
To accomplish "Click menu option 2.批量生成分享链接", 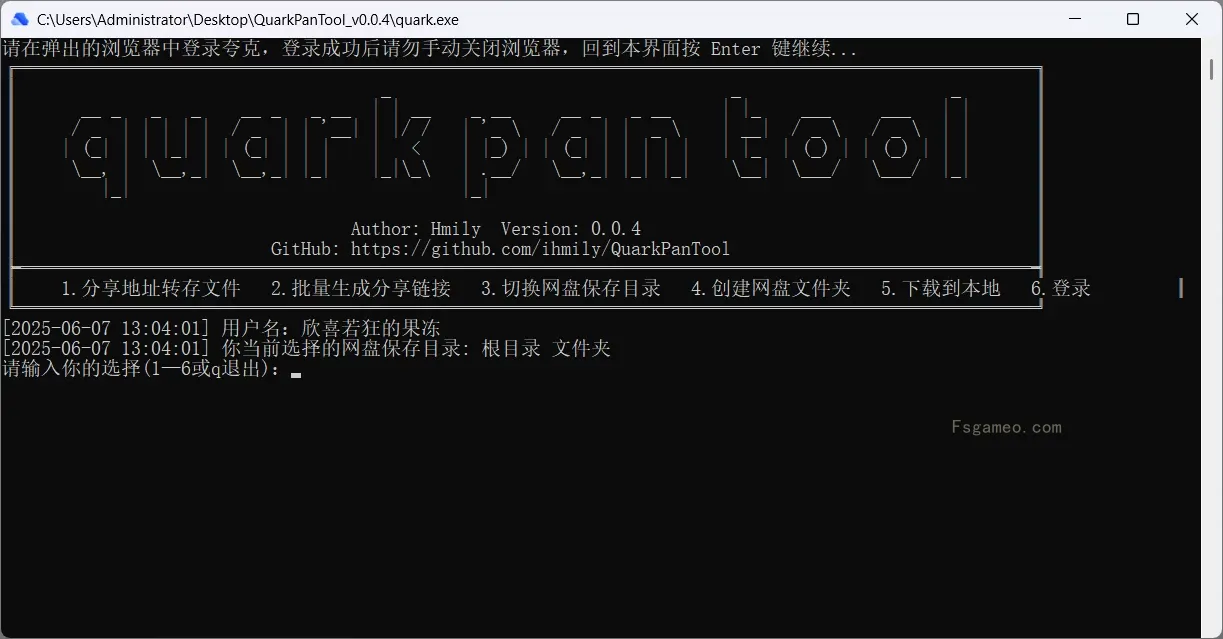I will (361, 289).
